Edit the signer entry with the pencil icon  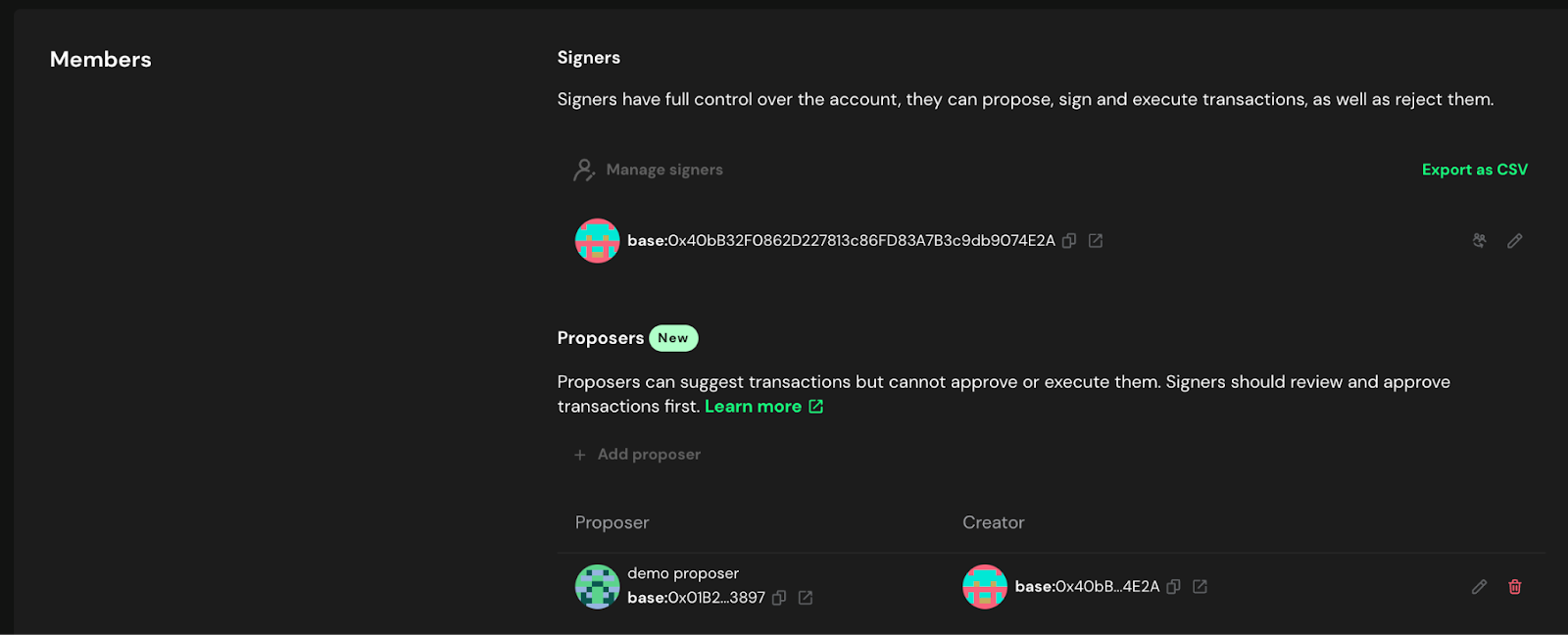pyautogui.click(x=1514, y=240)
